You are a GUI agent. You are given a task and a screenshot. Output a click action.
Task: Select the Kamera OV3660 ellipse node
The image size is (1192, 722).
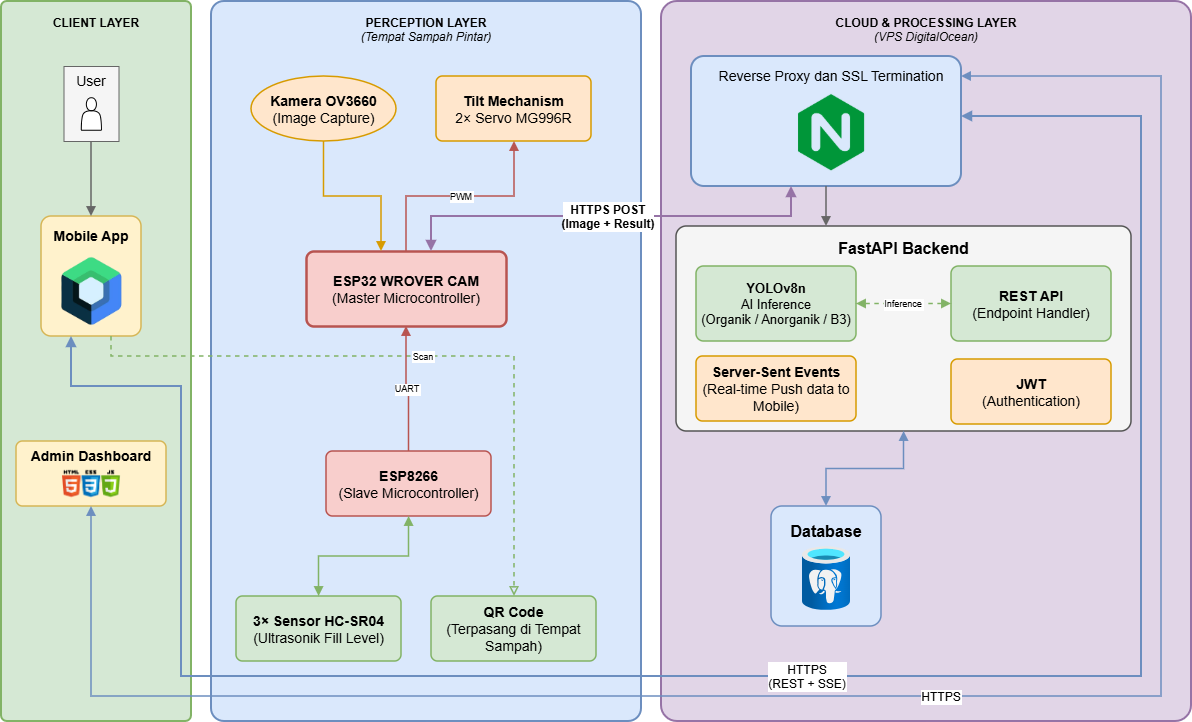pyautogui.click(x=323, y=109)
